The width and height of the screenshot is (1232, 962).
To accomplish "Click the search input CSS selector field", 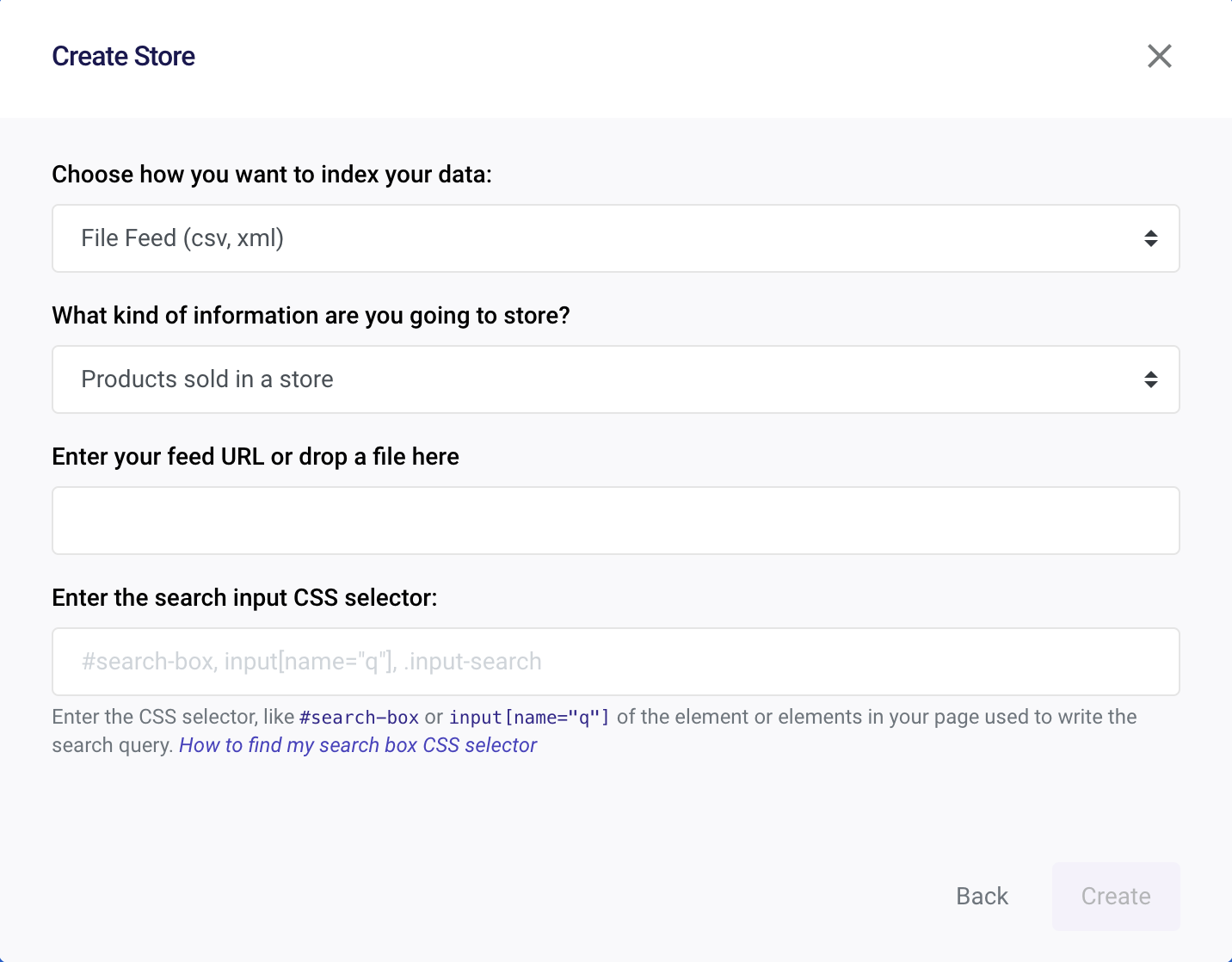I will (615, 662).
